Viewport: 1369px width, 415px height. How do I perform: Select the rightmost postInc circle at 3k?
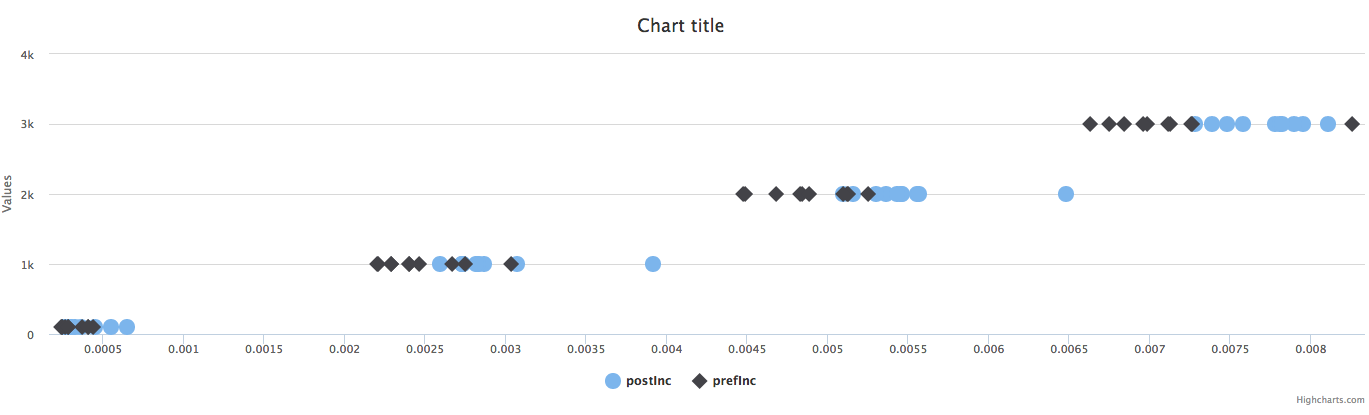pyautogui.click(x=1328, y=124)
